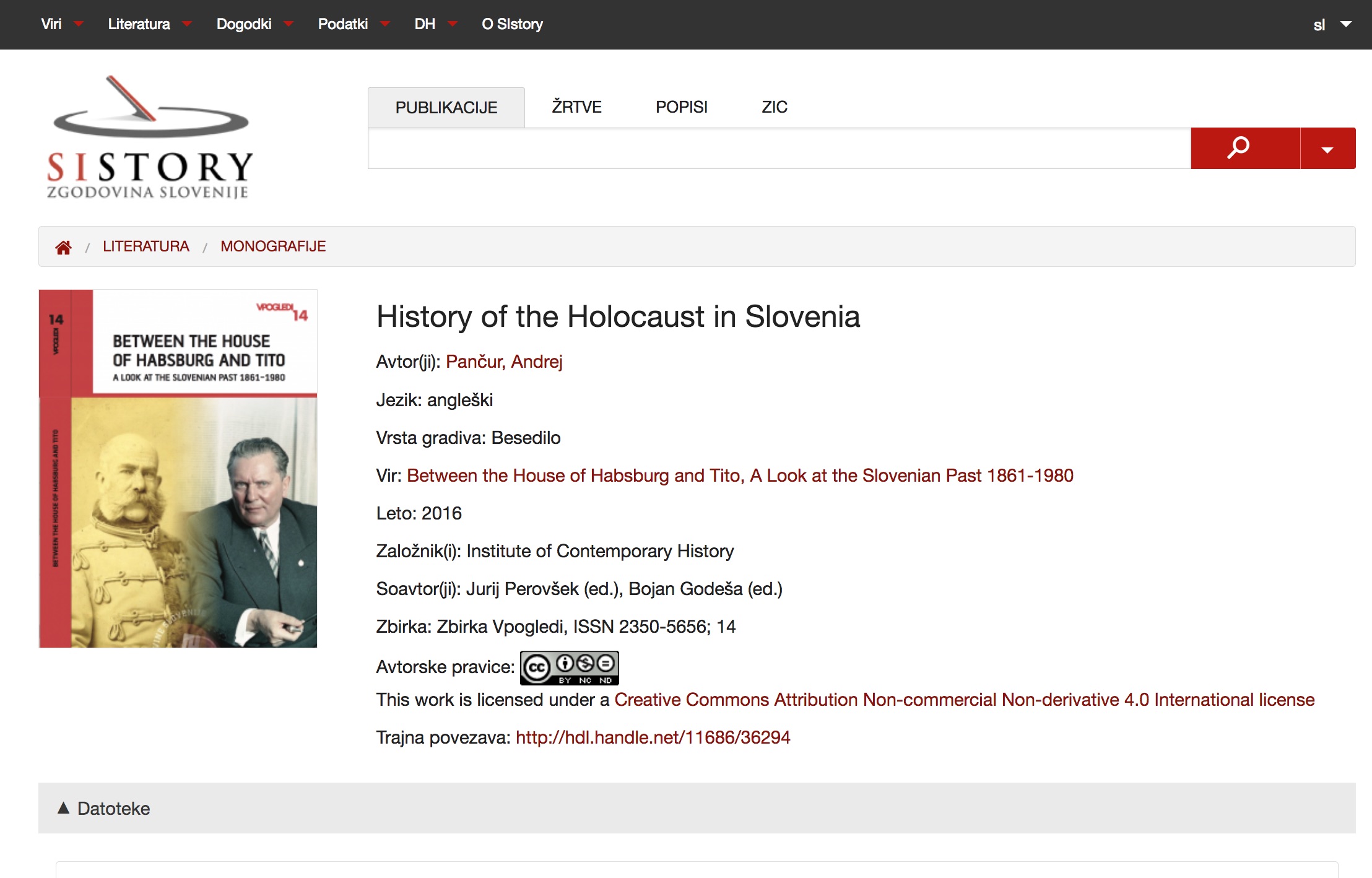Expand the DH menu arrow
Viewport: 1372px width, 878px height.
click(x=453, y=24)
